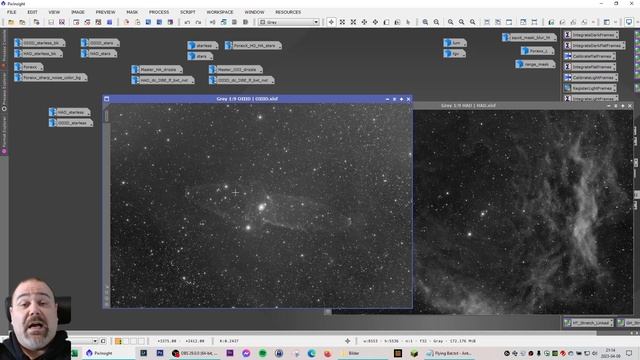Viewport: 640px width, 360px height.
Task: Open the EDIT menu
Action: click(x=32, y=12)
